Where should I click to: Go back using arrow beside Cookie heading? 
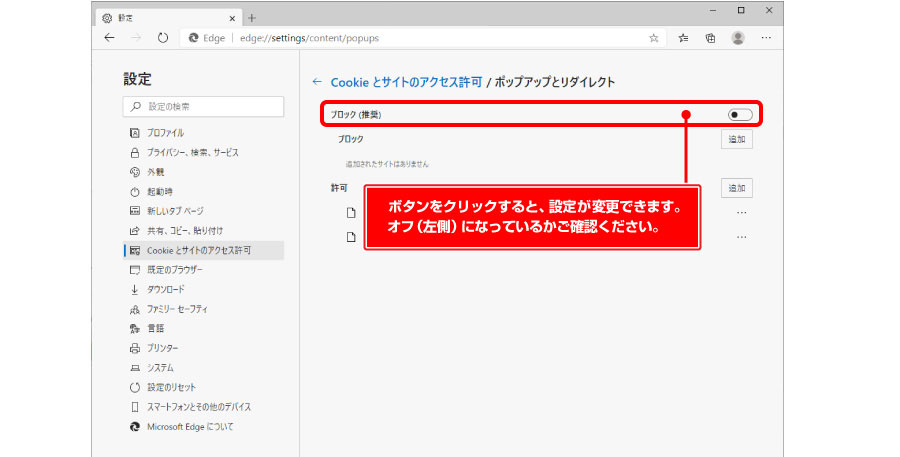click(317, 82)
